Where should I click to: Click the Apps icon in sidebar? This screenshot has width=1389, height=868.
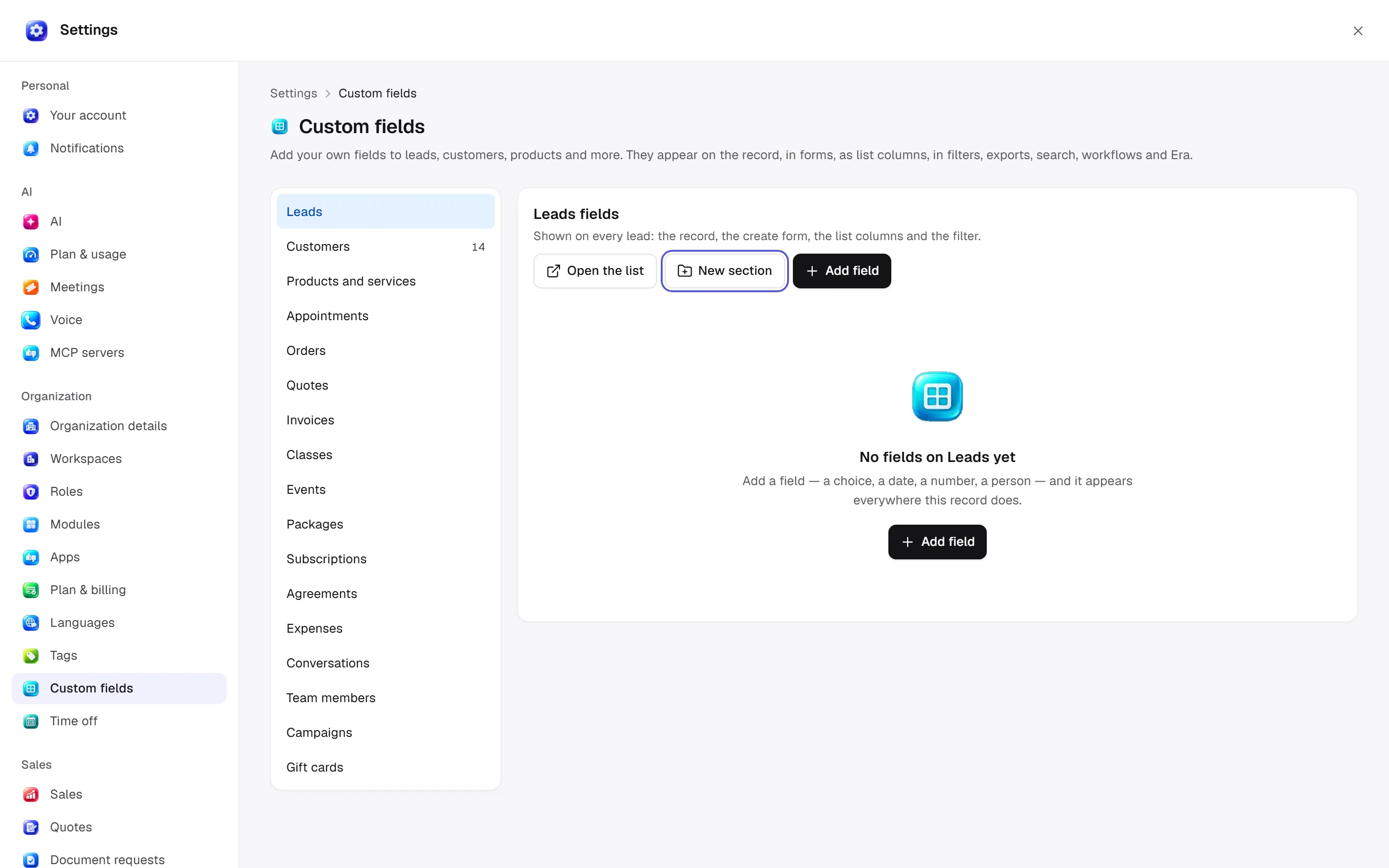pos(31,557)
